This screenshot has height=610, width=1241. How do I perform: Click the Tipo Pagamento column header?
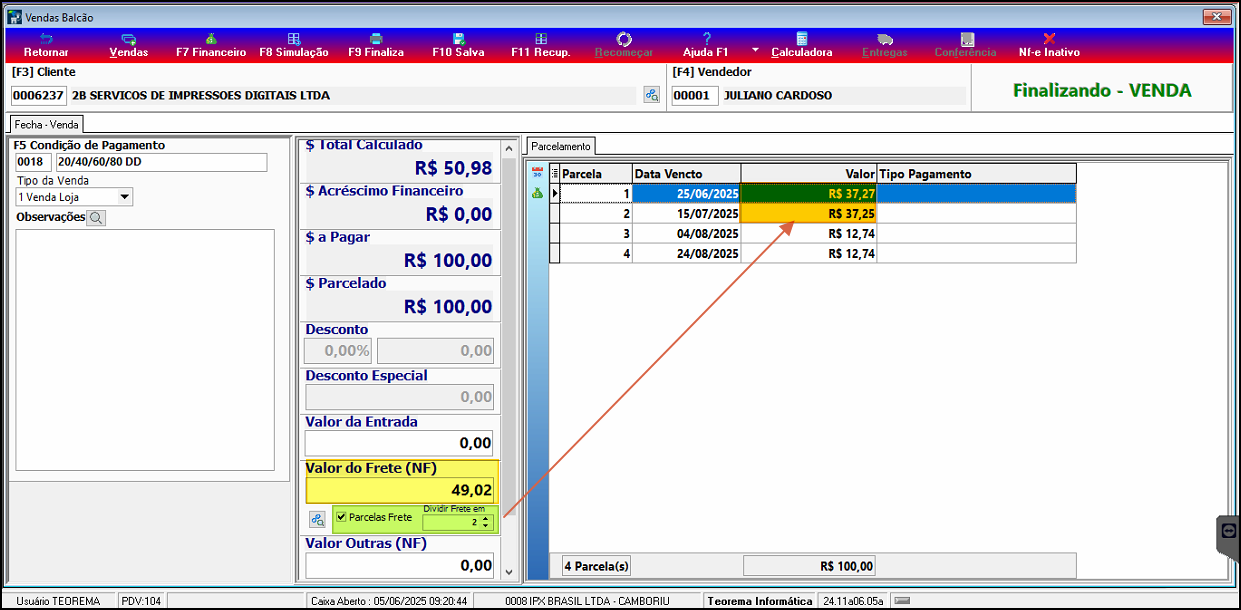click(x=976, y=174)
